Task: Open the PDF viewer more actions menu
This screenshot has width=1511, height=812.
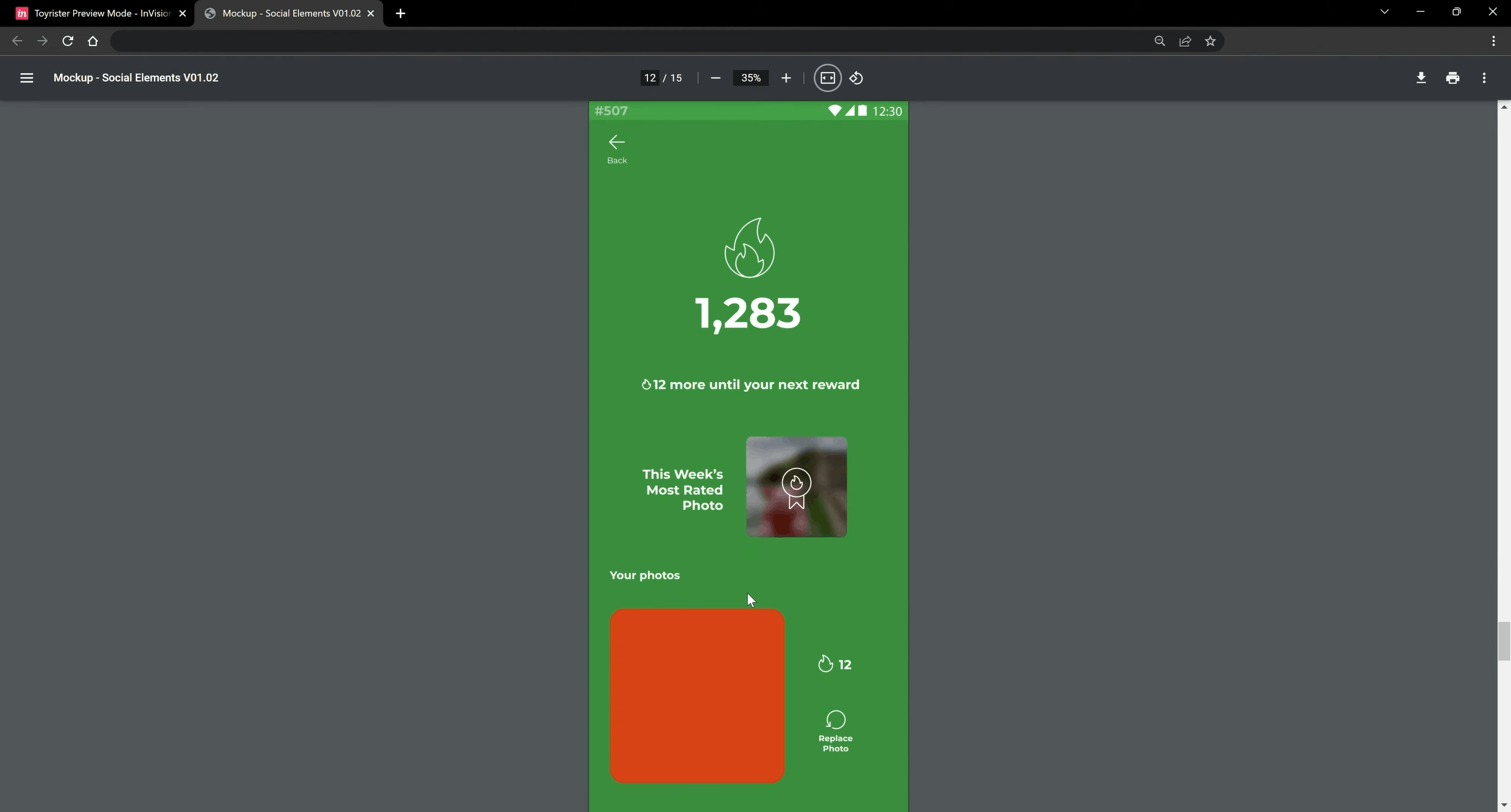Action: point(1484,78)
